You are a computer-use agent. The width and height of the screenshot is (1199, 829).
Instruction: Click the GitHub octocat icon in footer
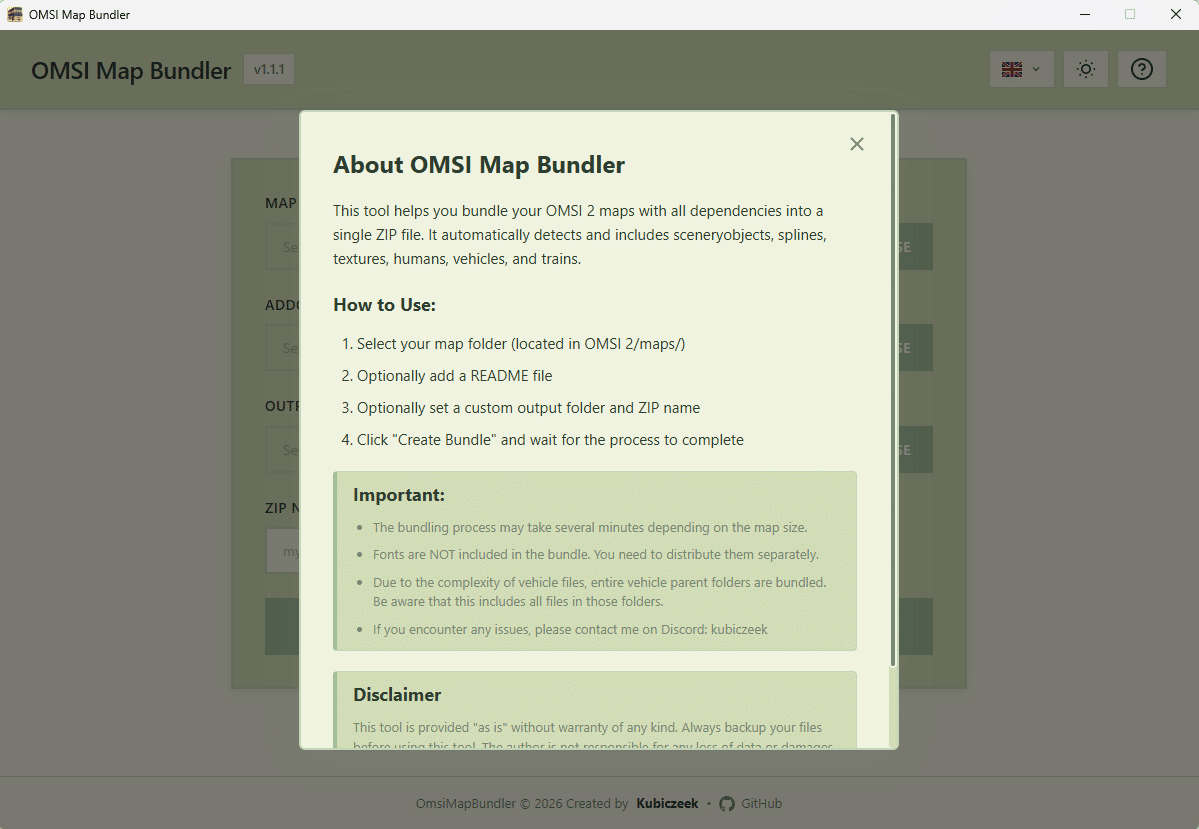point(727,804)
